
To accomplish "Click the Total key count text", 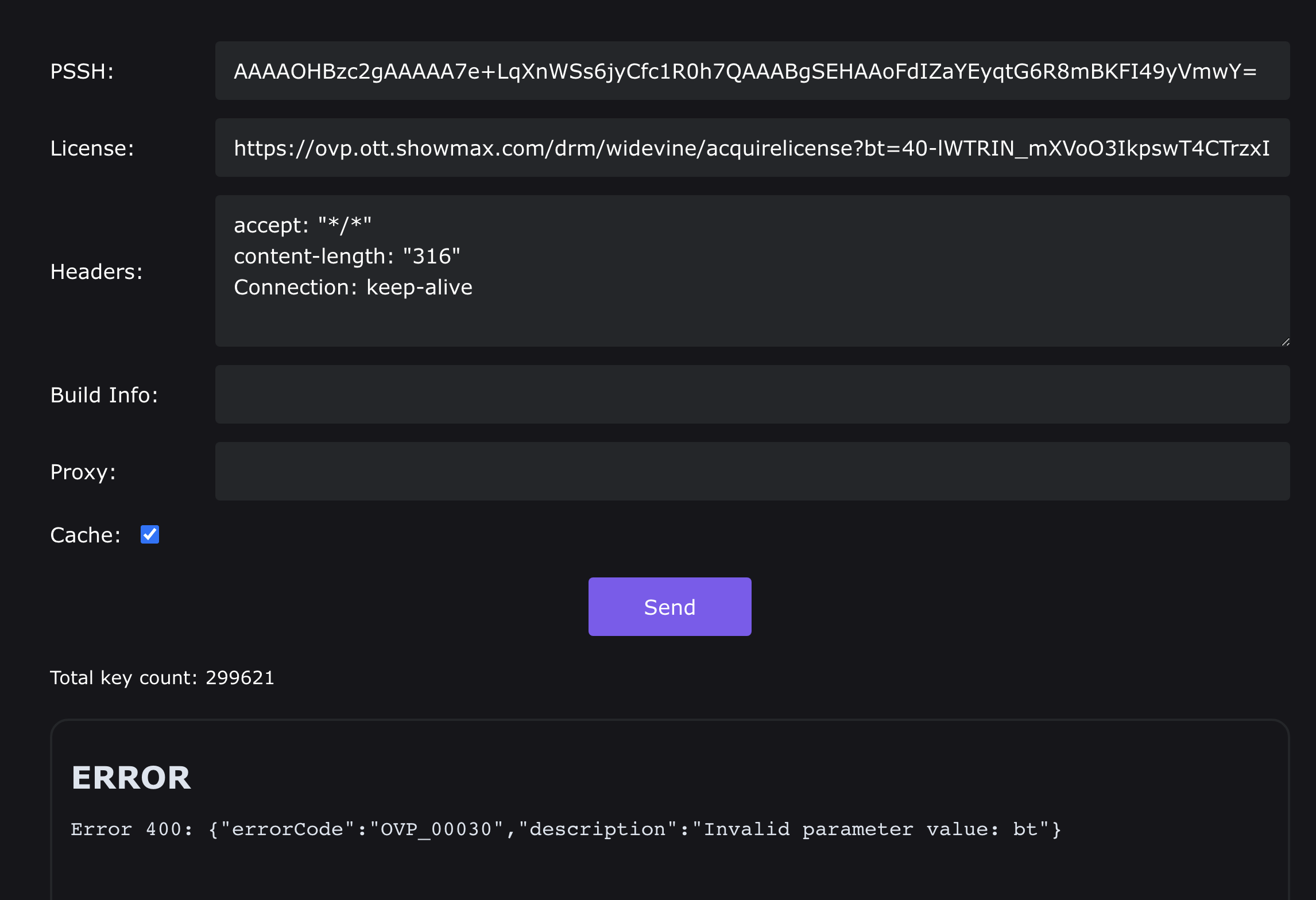I will 162,677.
